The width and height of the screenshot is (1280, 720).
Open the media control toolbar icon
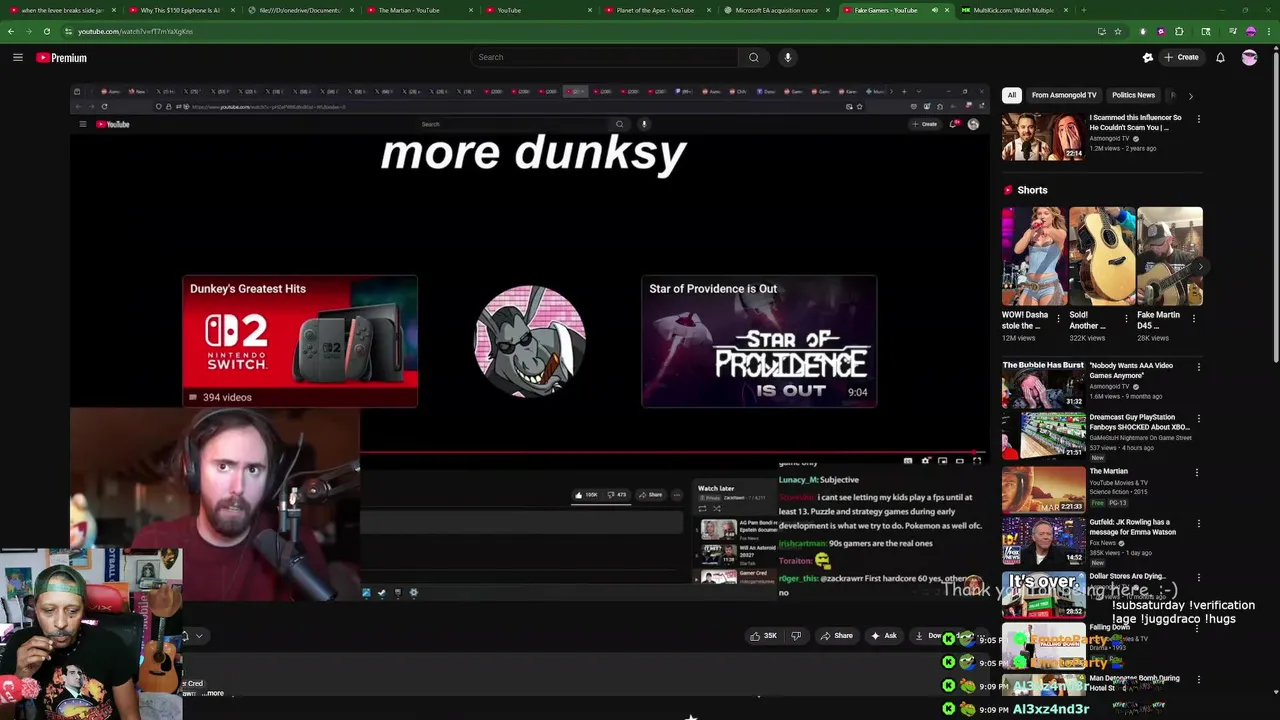coord(1233,31)
